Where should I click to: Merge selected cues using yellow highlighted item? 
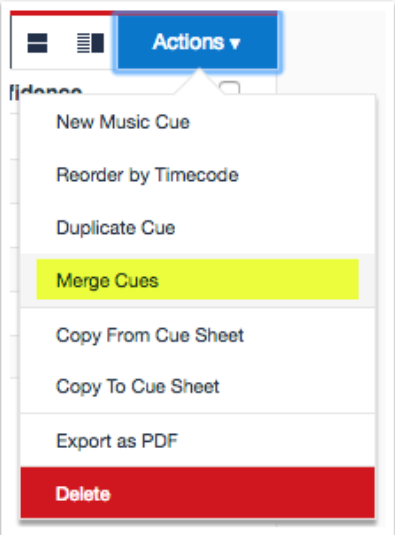[x=198, y=279]
